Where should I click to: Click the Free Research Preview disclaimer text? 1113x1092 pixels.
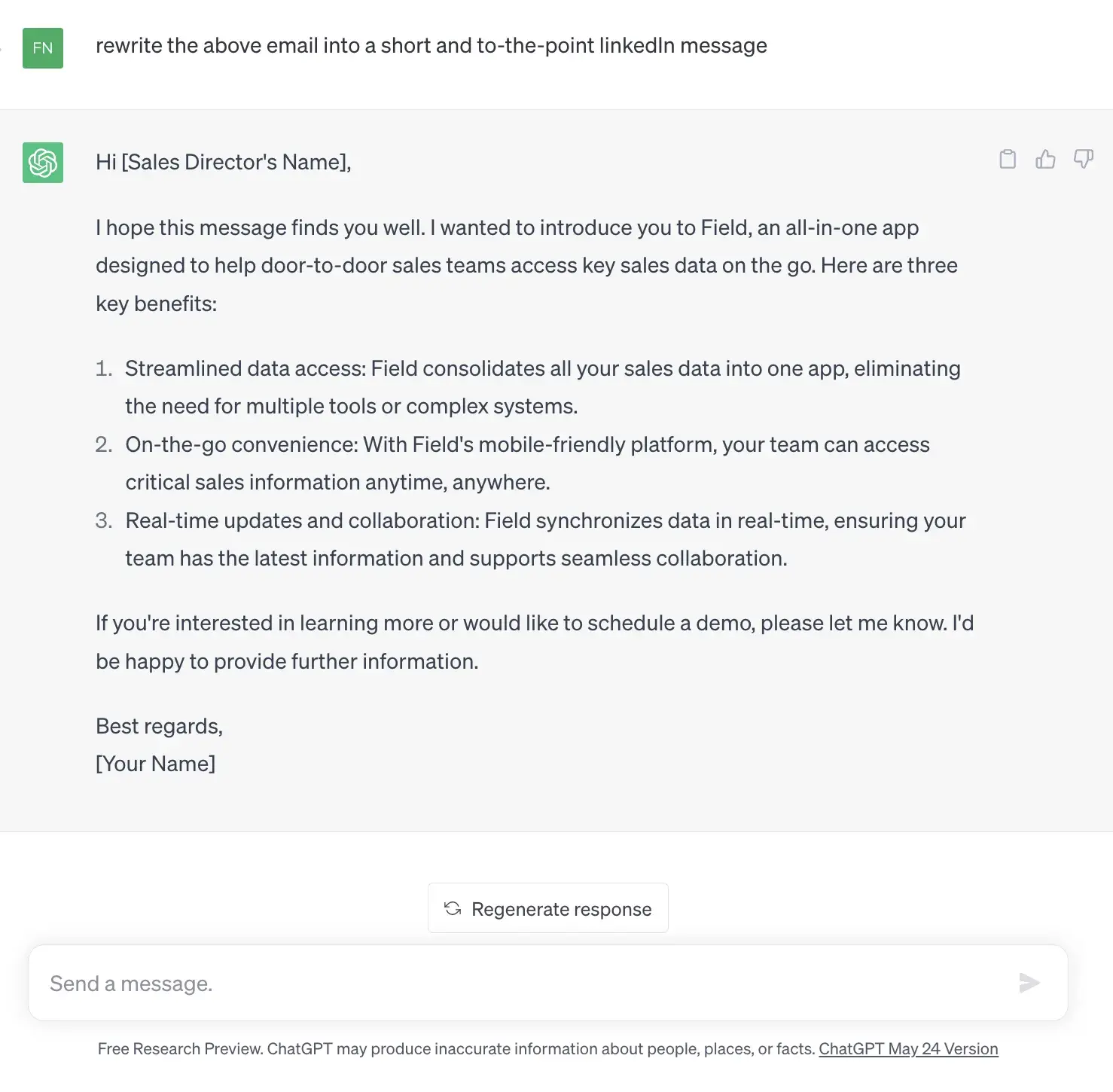pyautogui.click(x=456, y=1049)
